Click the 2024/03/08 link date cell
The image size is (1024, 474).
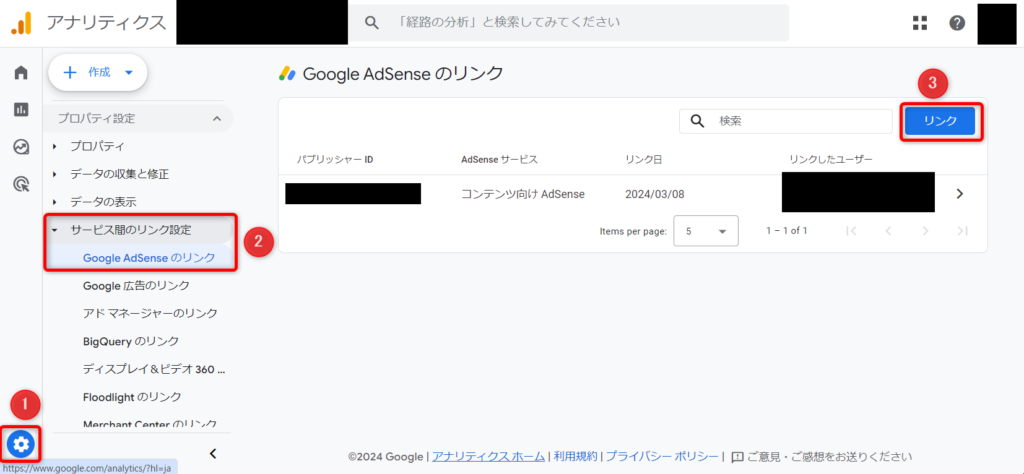(654, 194)
